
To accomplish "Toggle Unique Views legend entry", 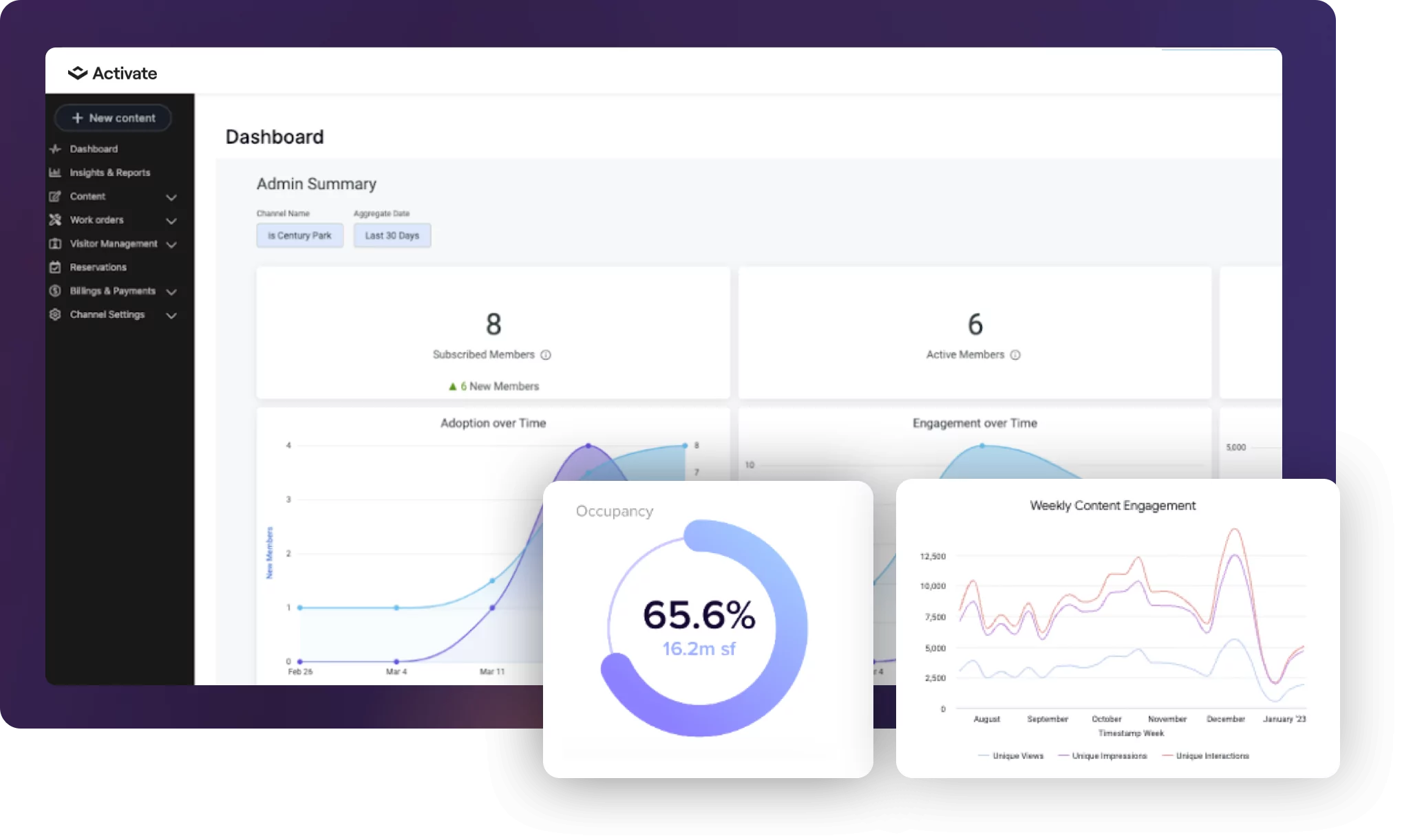I will tap(1010, 756).
